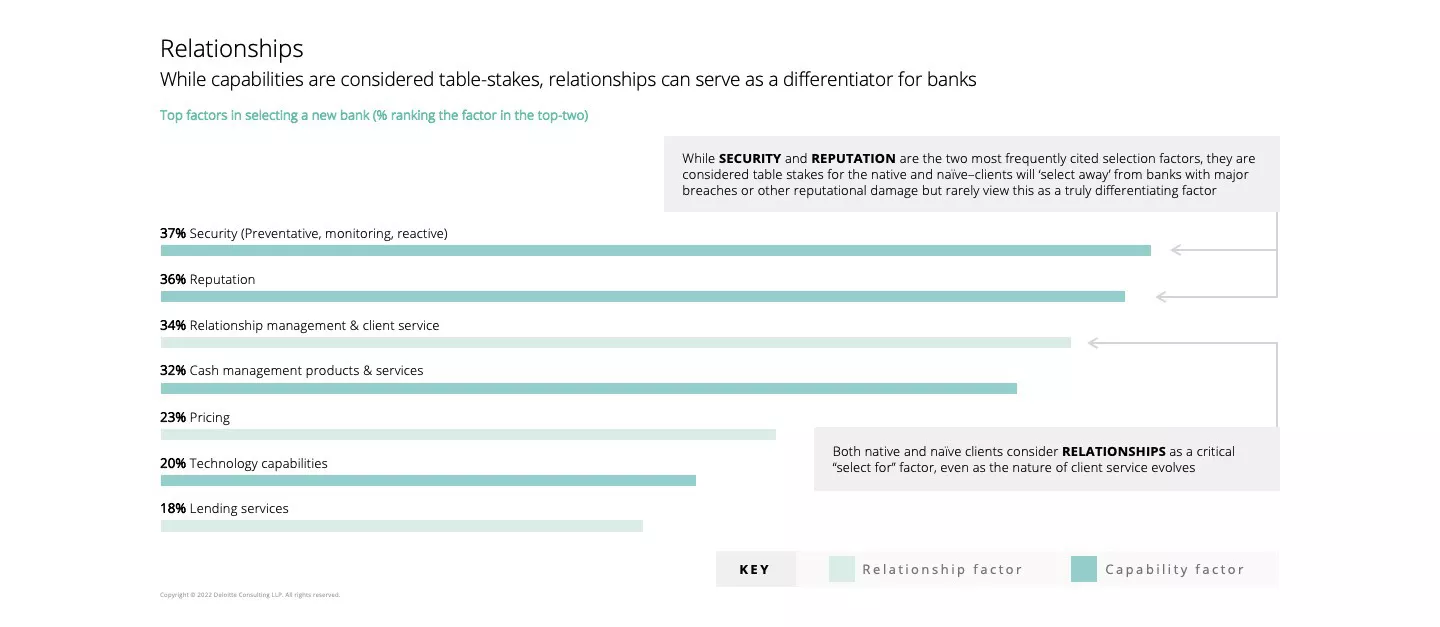Click the Cash management products & services bar

pos(588,388)
